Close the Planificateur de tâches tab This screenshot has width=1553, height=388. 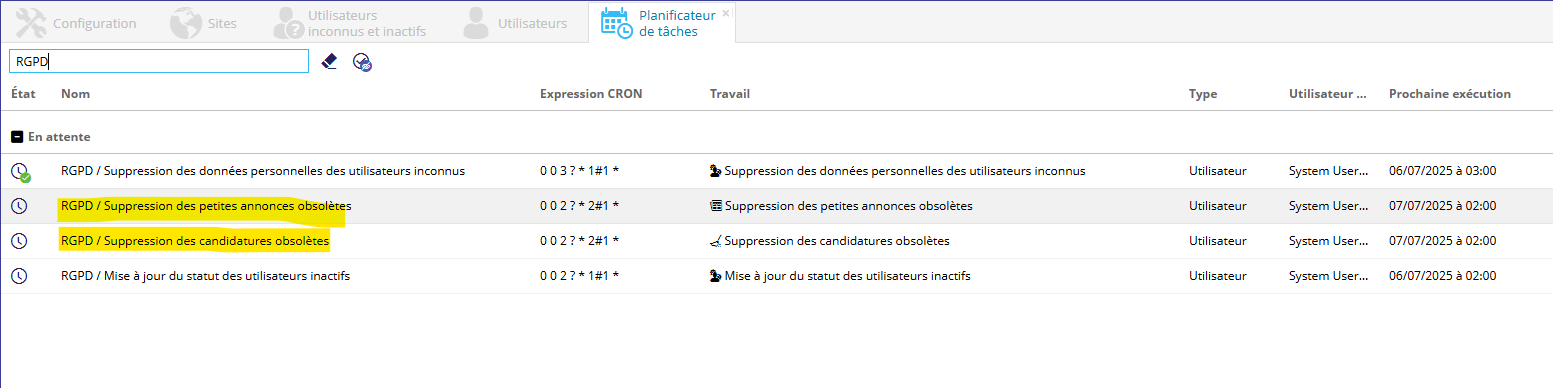click(725, 14)
